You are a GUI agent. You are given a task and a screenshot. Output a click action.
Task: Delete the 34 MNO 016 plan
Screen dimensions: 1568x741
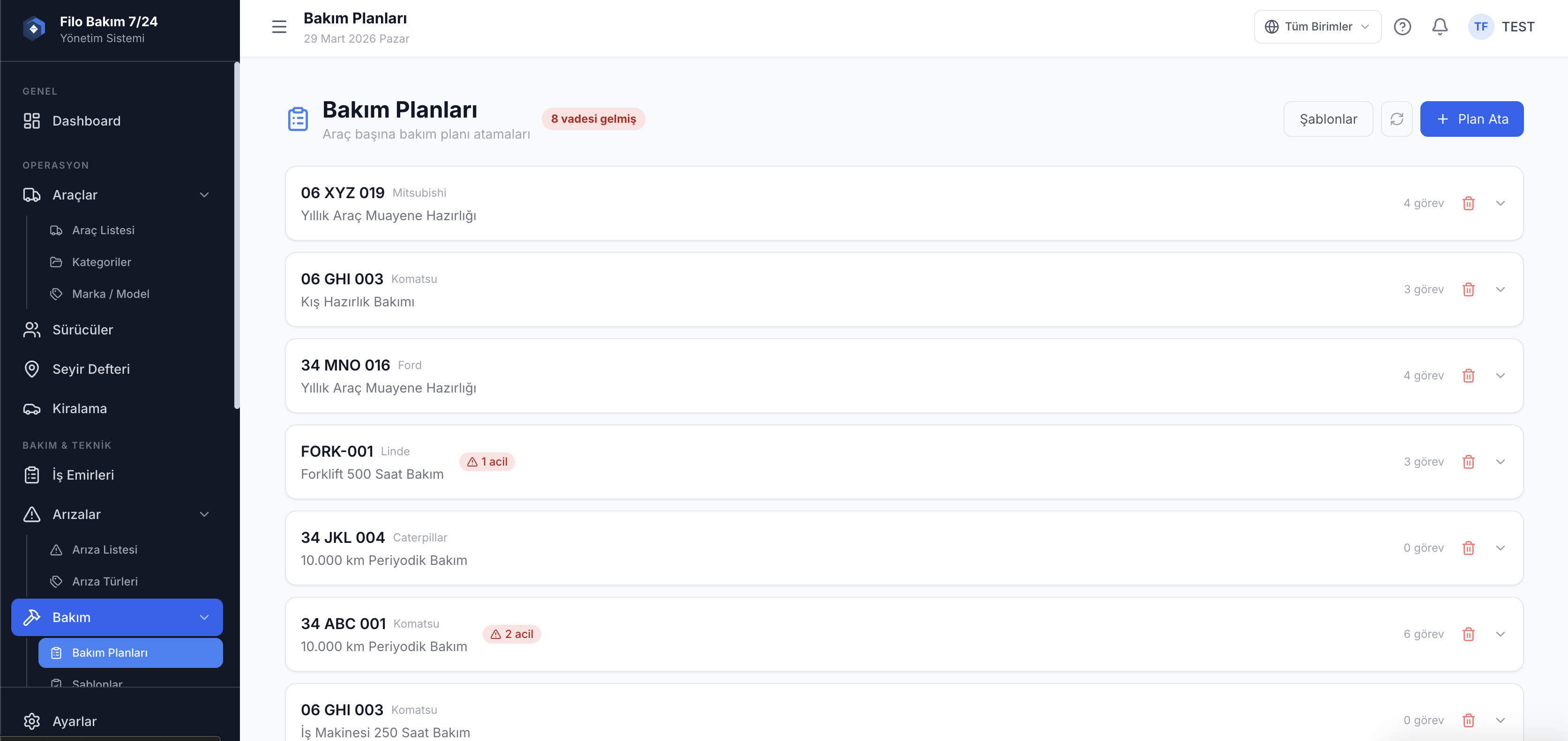1468,375
